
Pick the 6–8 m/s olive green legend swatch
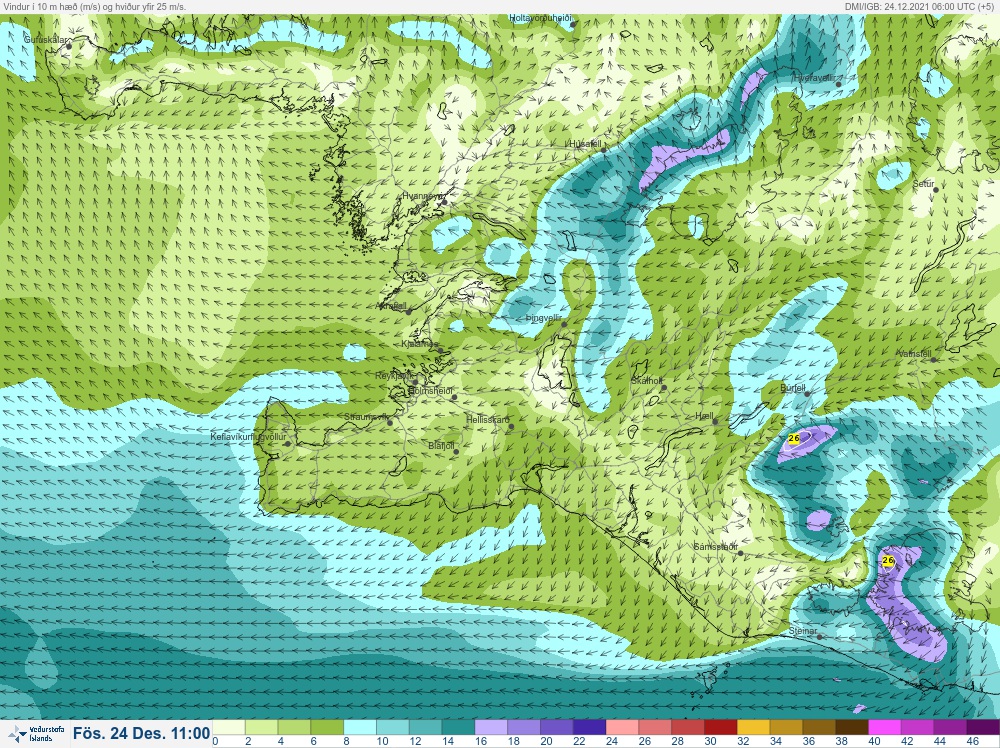327,728
